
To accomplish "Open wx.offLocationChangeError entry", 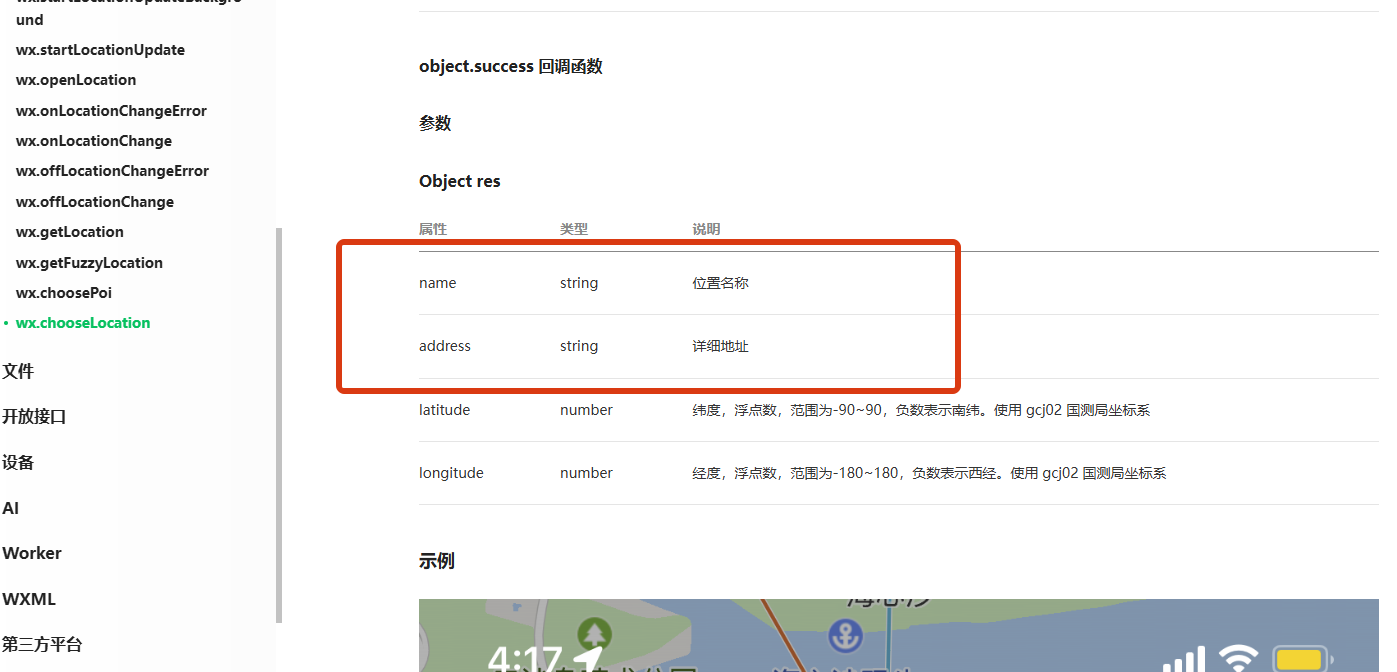I will (112, 171).
